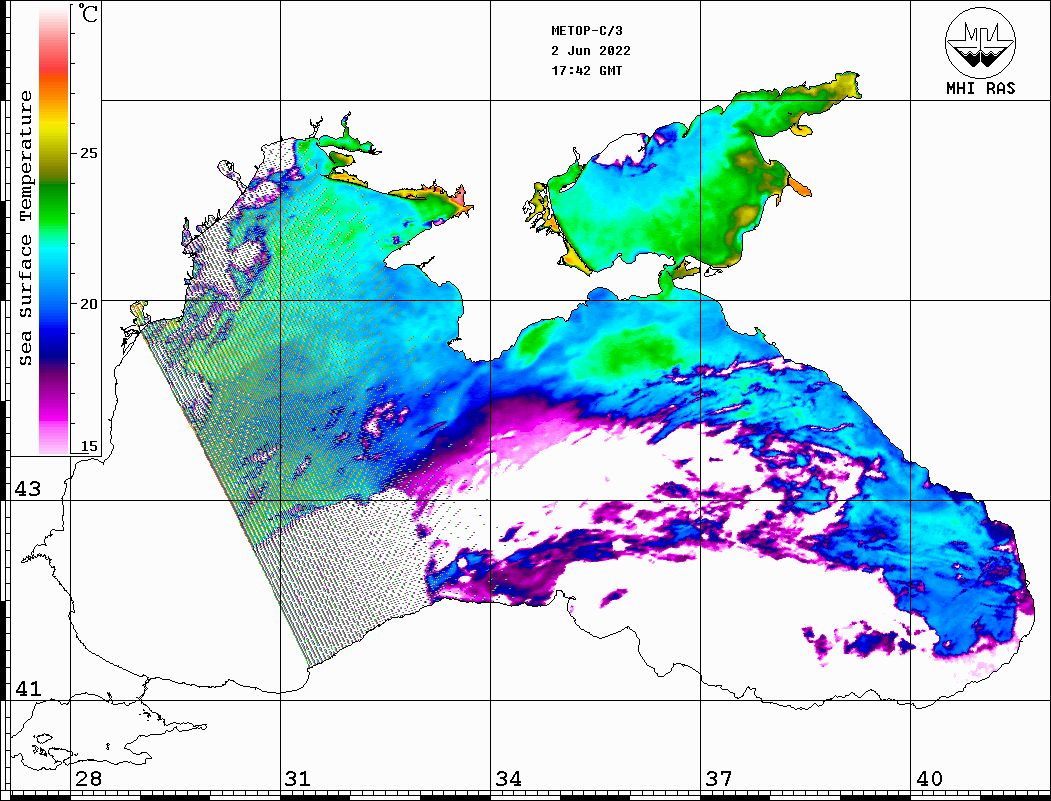1051x801 pixels.
Task: Click longitude label 37
Action: [719, 779]
